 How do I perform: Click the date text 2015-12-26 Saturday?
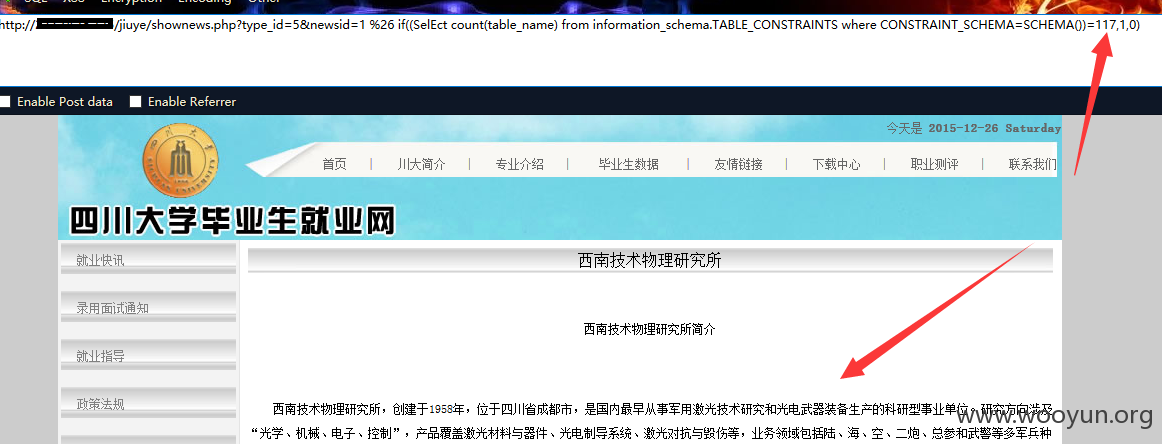click(x=995, y=128)
